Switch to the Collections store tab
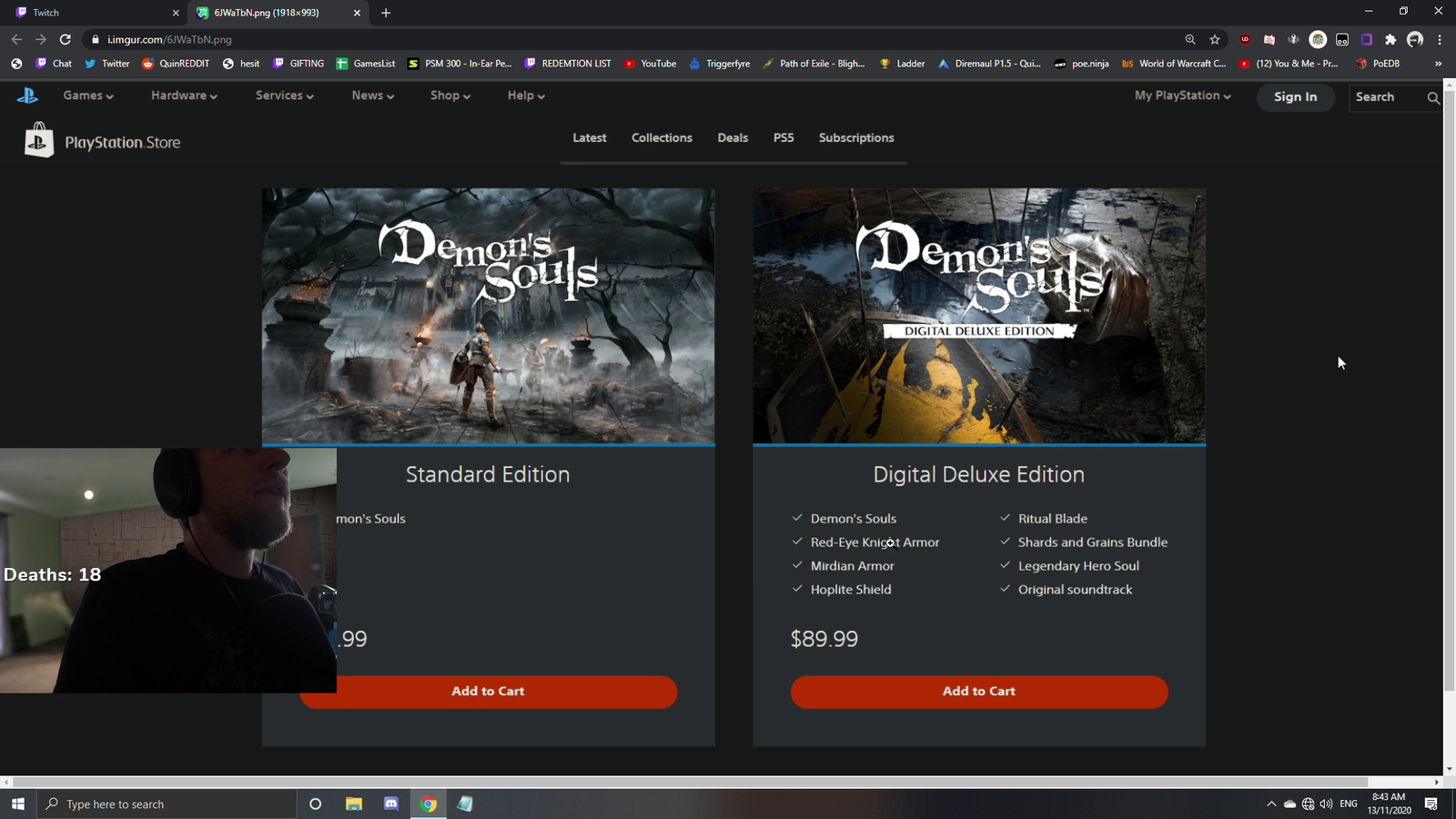Screen dimensions: 1456x819 pos(662,137)
